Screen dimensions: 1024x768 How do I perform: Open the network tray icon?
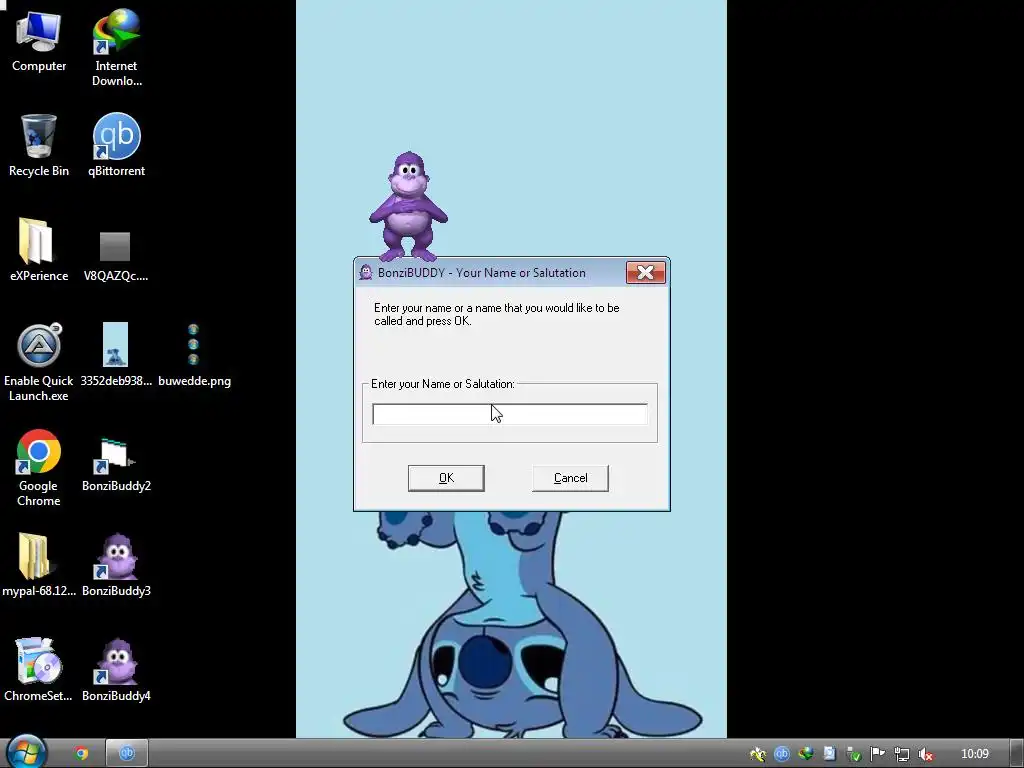pyautogui.click(x=902, y=754)
